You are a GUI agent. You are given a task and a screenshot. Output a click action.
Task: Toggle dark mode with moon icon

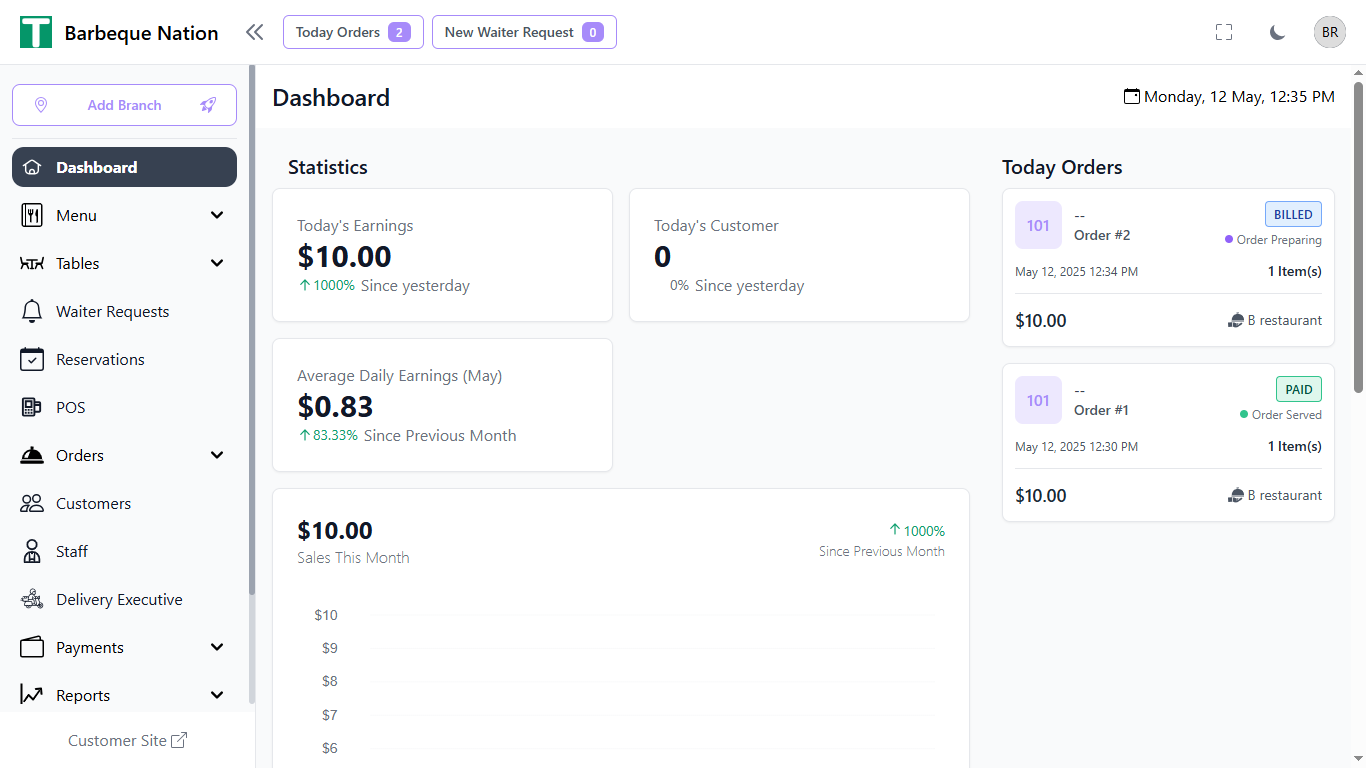[x=1277, y=32]
